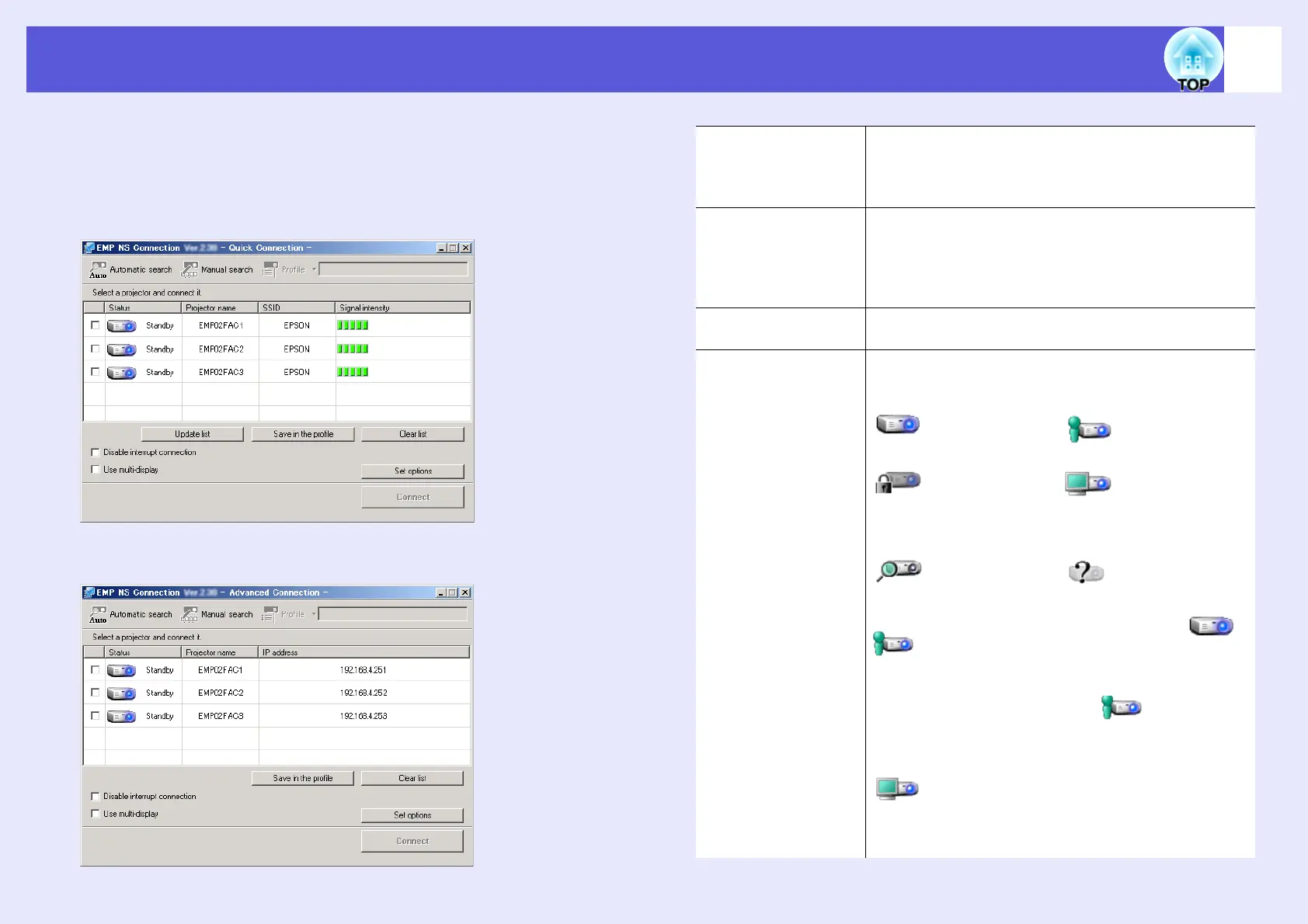Click the profile text field in Advanced Connection
This screenshot has width=1308, height=924.
[x=394, y=614]
